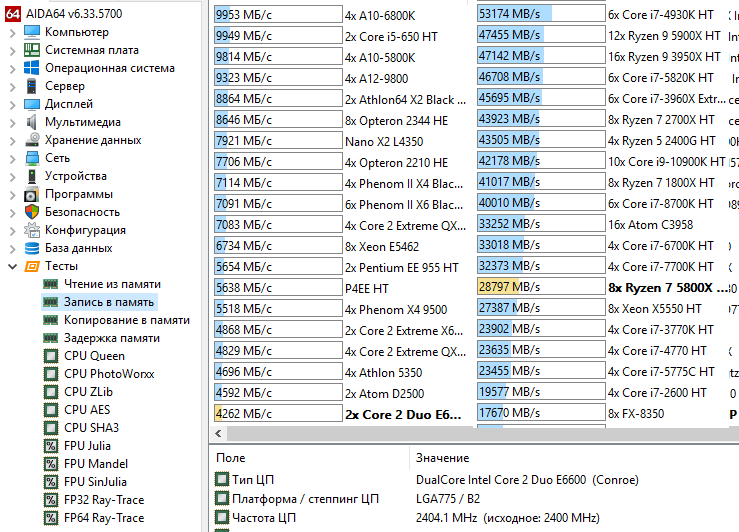Select the Nano X2 L4350 entry
The image size is (739, 532).
click(x=384, y=141)
